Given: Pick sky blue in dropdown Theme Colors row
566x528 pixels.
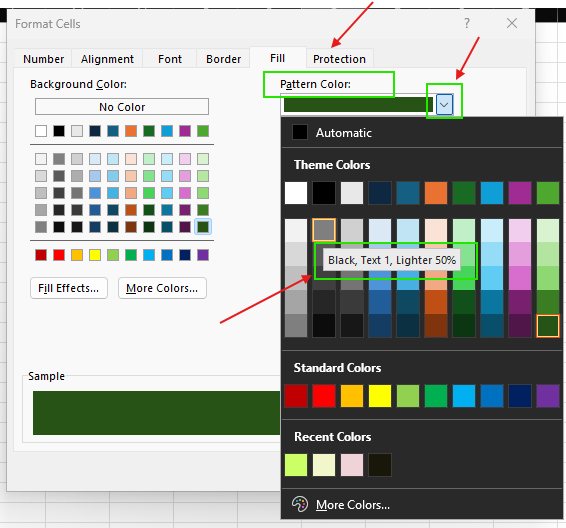Looking at the screenshot, I should [492, 193].
